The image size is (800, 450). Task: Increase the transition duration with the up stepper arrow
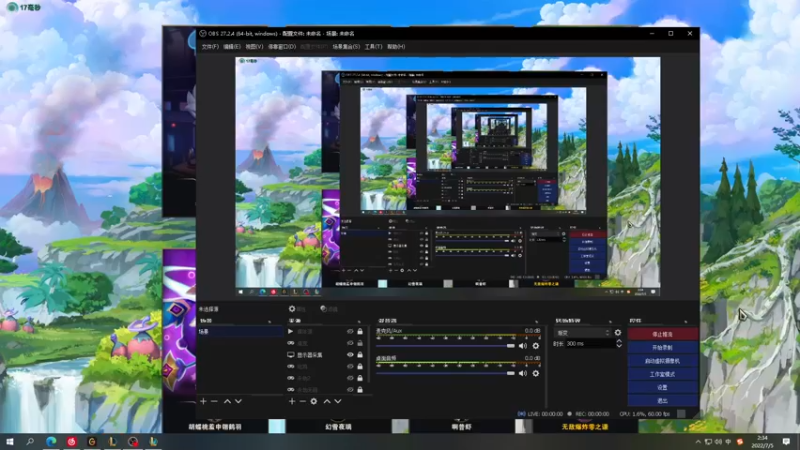tap(619, 341)
